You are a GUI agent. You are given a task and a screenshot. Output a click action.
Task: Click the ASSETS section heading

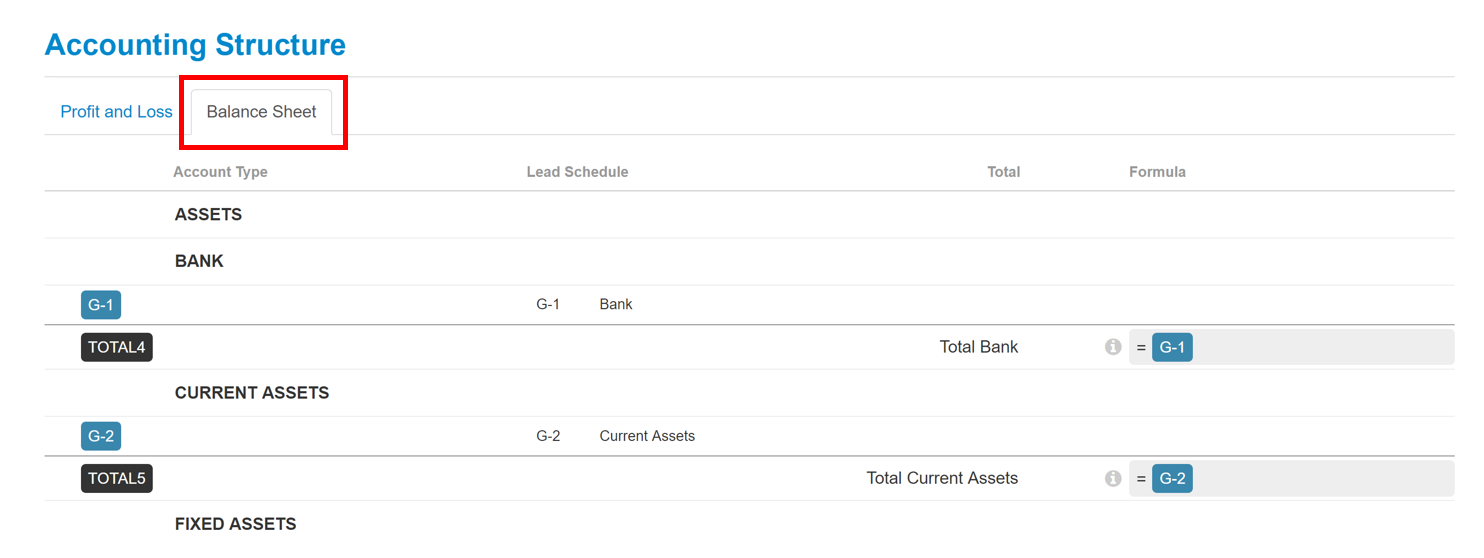click(208, 214)
